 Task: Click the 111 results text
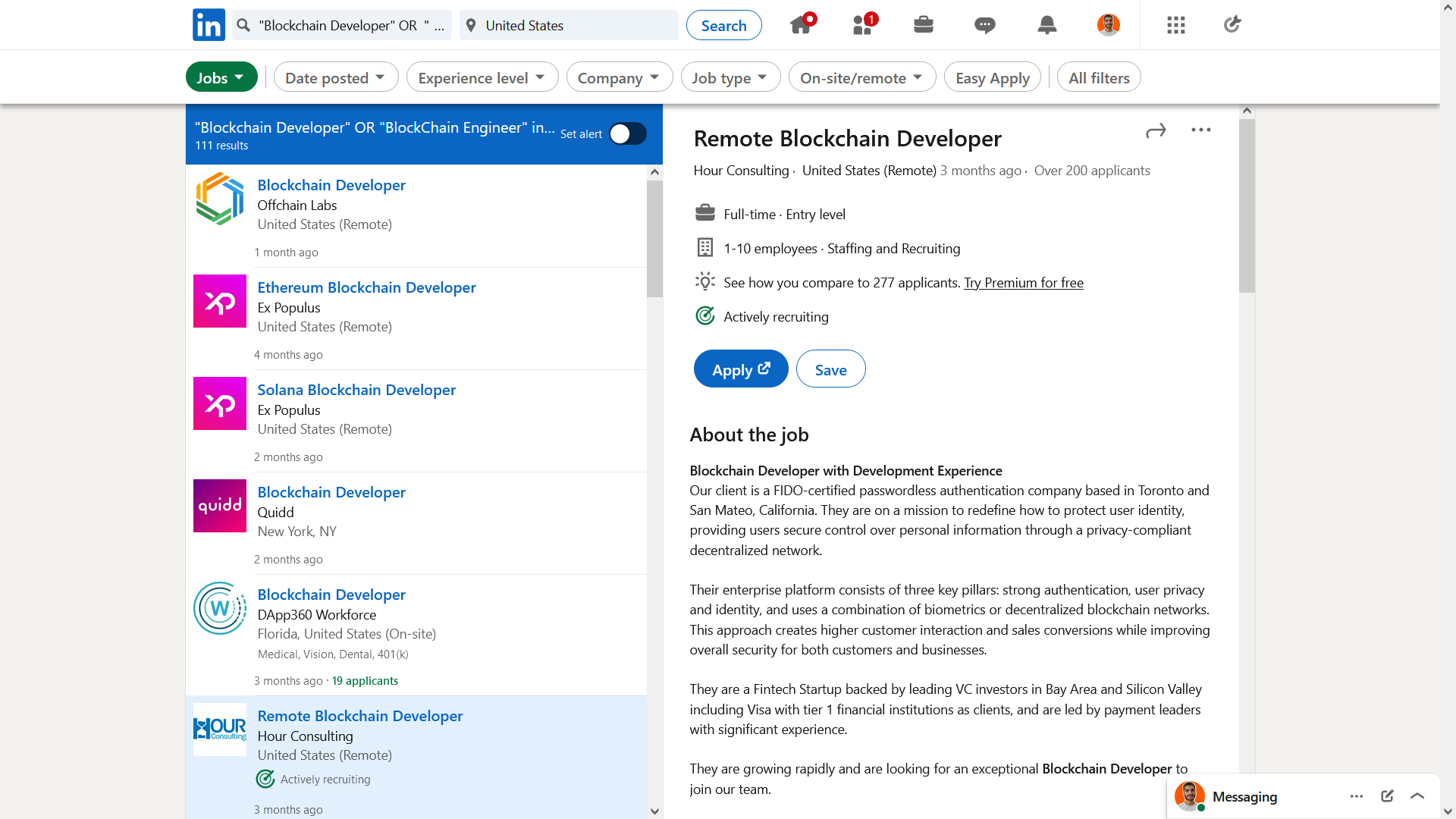[221, 146]
